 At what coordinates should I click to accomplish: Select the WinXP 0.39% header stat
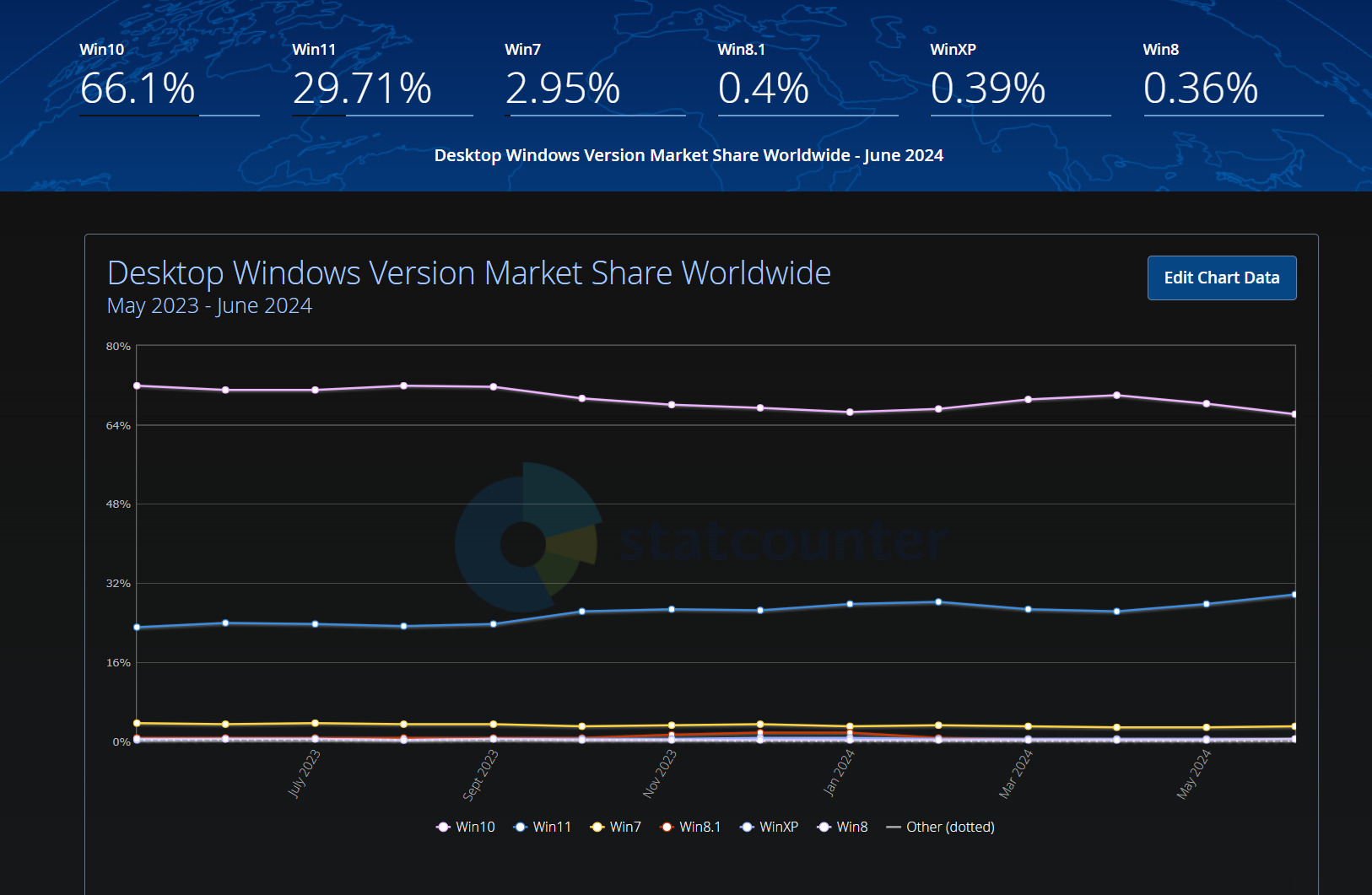(988, 88)
